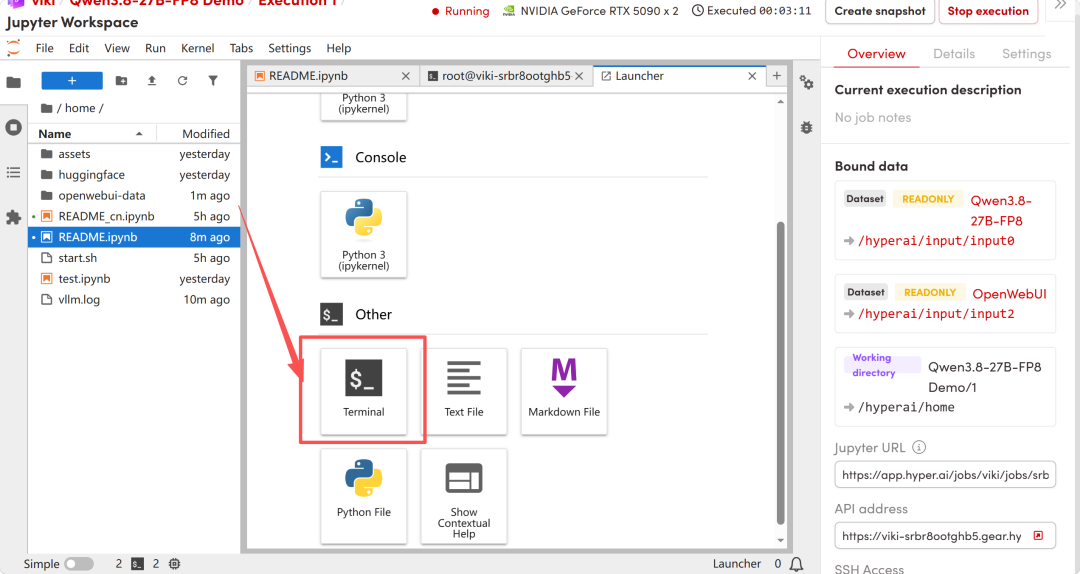The image size is (1080, 574).
Task: Open Qwen3.8-27B-FP8 dataset link
Action: 1001,210
